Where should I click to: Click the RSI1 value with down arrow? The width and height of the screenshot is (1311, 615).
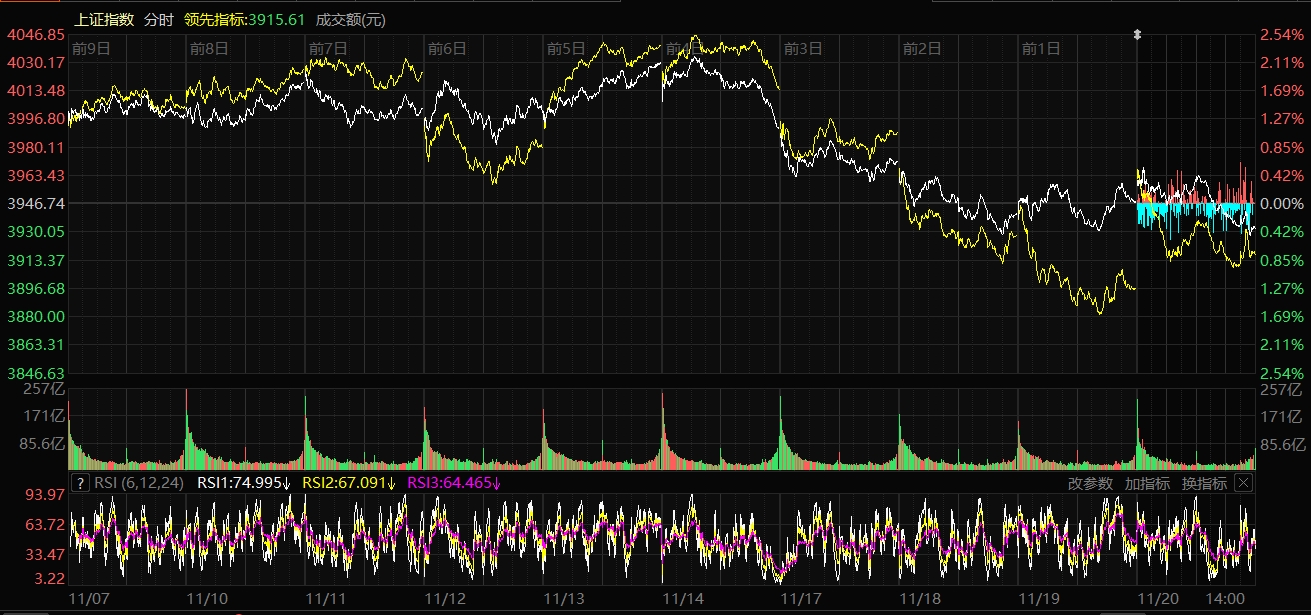click(244, 484)
